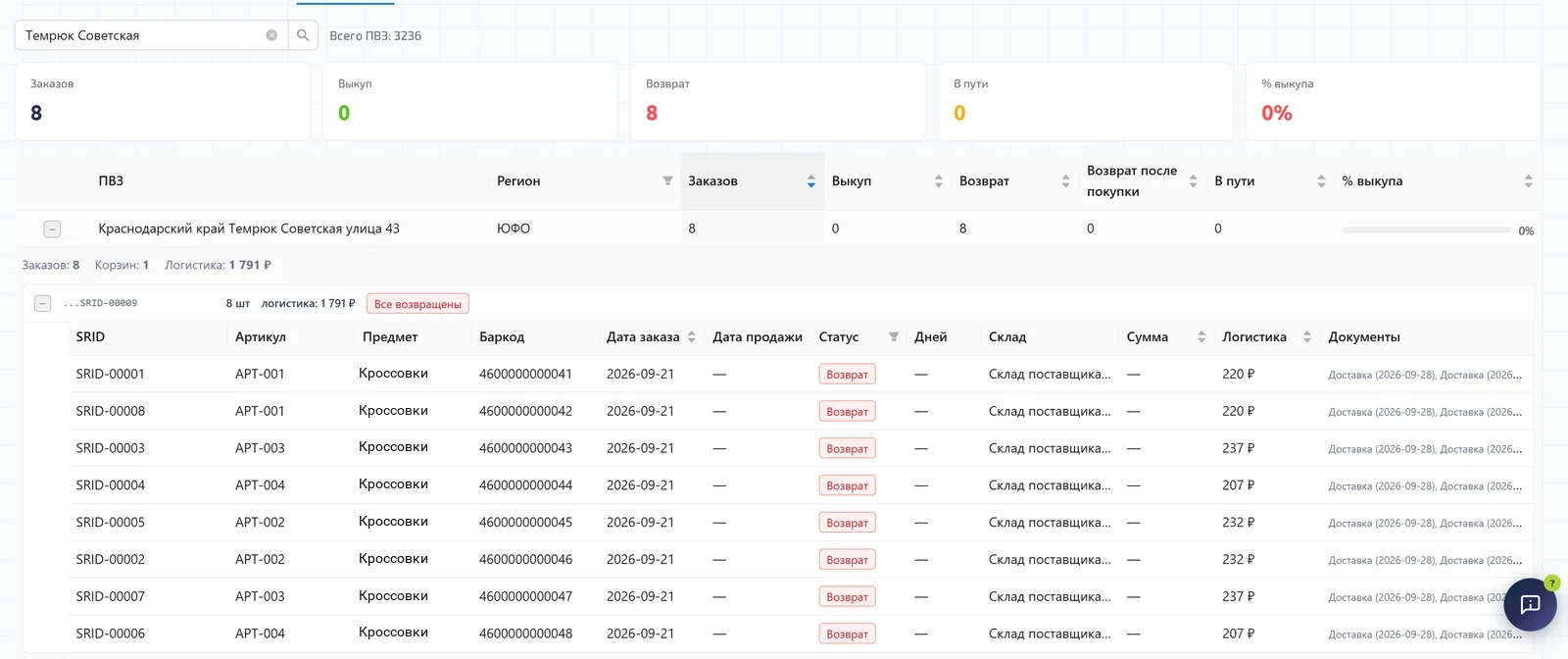Click the ПВЗ column header
Image resolution: width=1568 pixels, height=659 pixels.
pos(111,181)
